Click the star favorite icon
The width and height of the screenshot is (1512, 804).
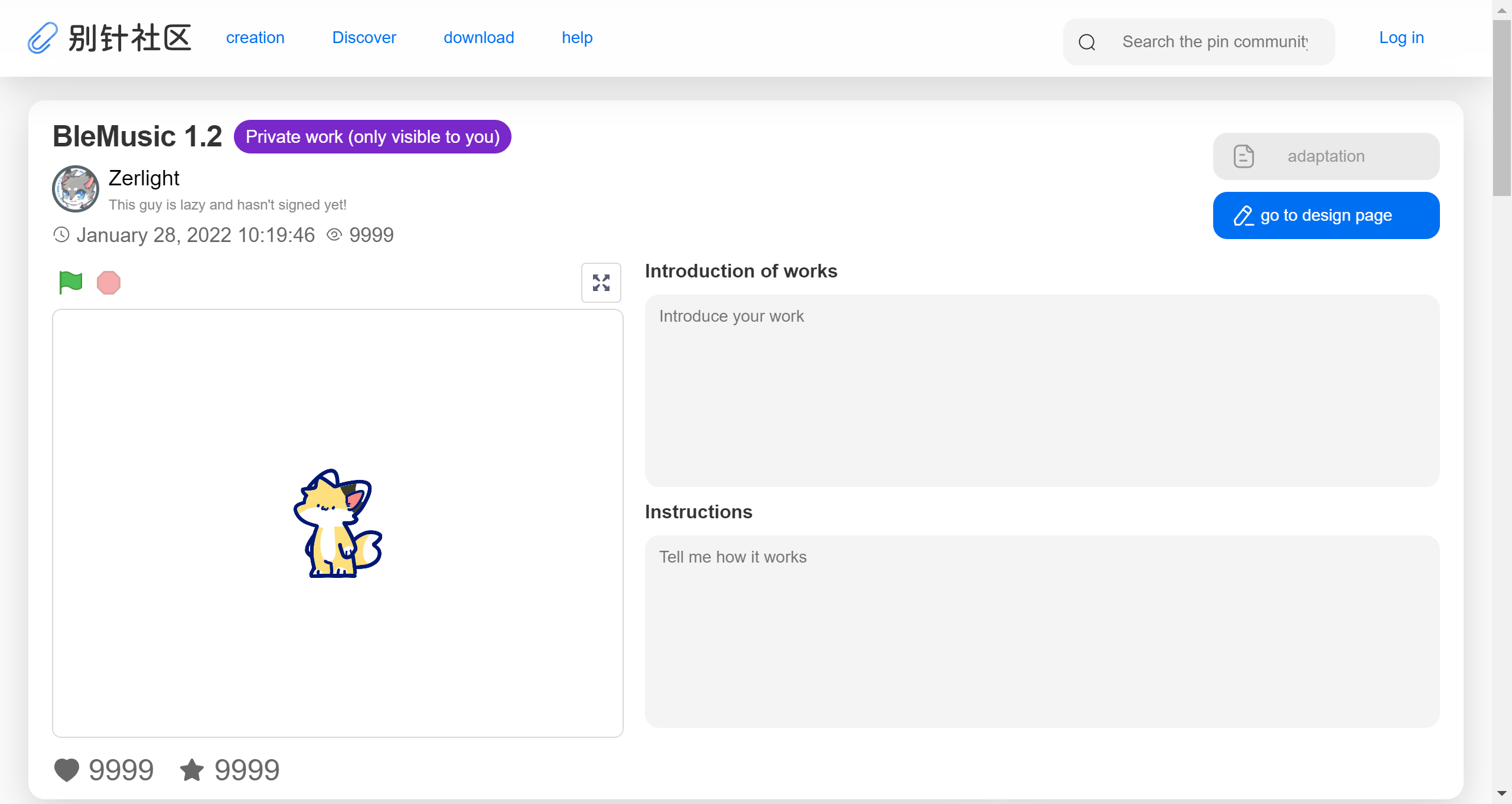(192, 770)
